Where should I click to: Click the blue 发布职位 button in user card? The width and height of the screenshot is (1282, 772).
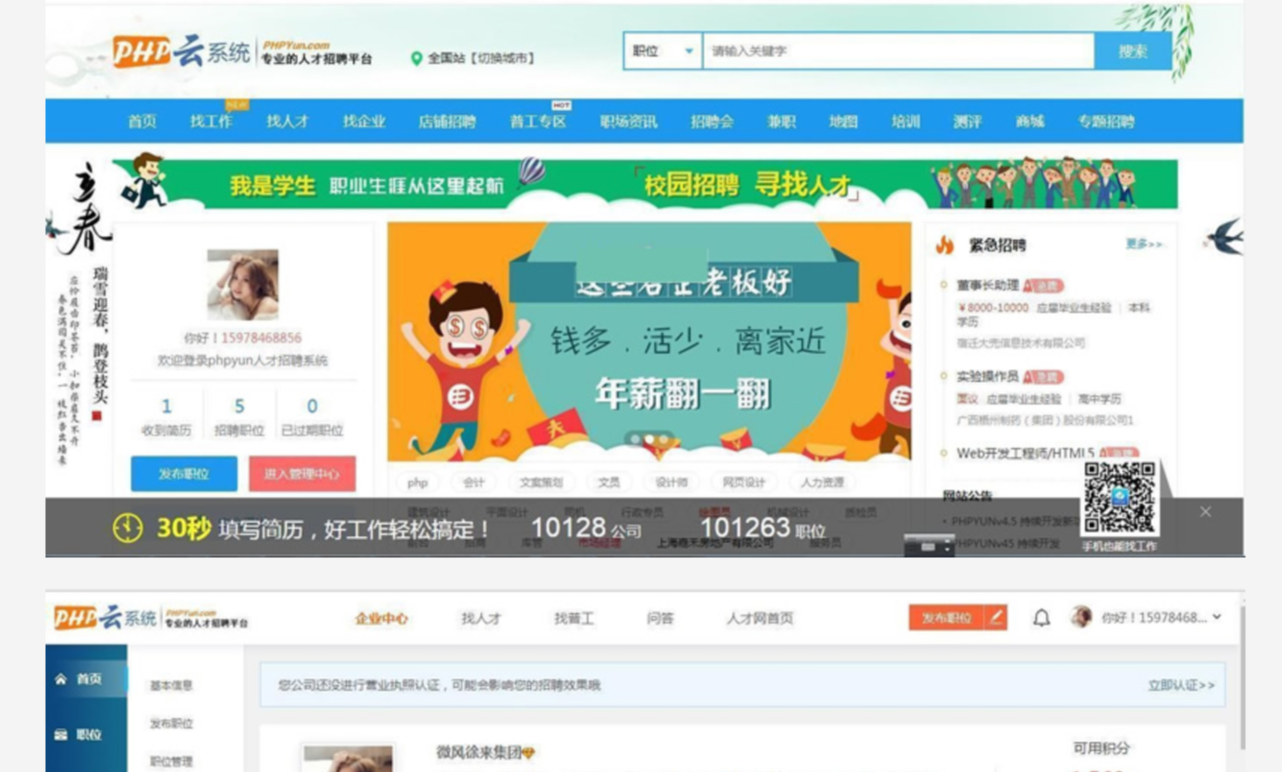184,474
